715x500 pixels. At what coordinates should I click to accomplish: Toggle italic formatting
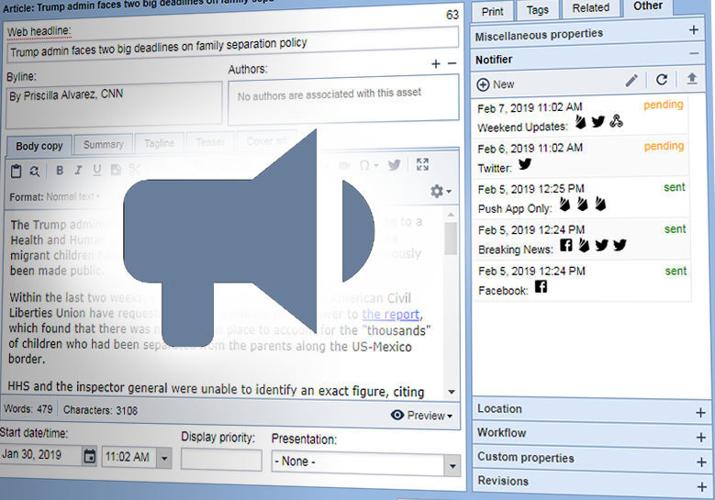pos(78,170)
